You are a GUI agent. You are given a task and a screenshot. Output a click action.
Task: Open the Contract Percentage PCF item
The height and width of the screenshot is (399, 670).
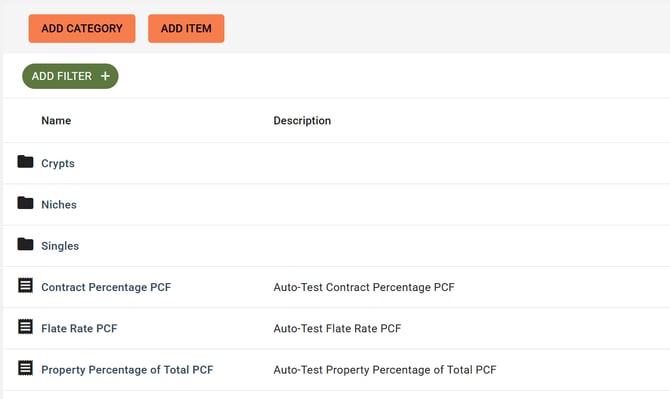[106, 287]
